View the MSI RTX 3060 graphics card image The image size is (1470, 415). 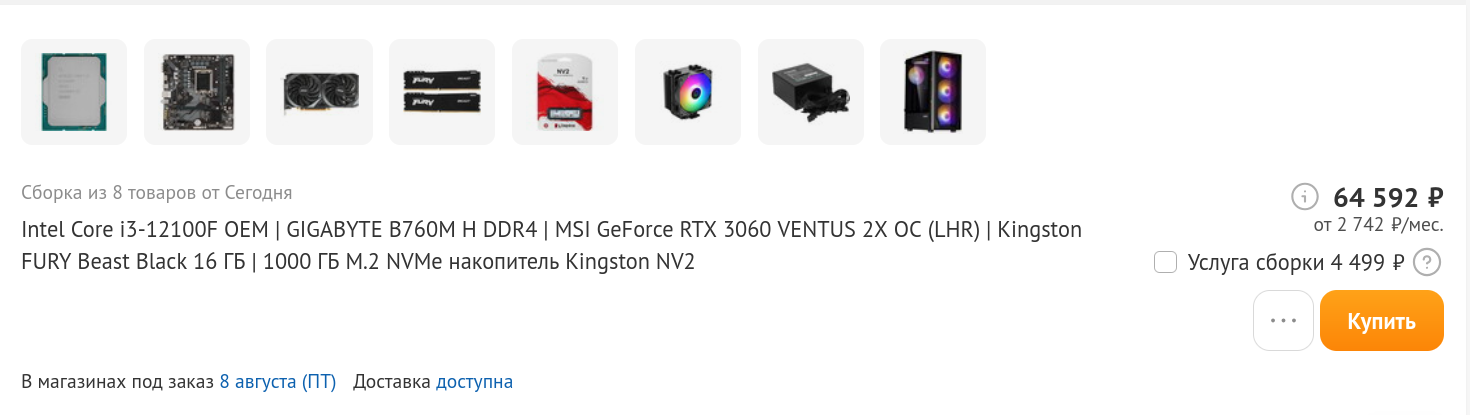coord(319,92)
